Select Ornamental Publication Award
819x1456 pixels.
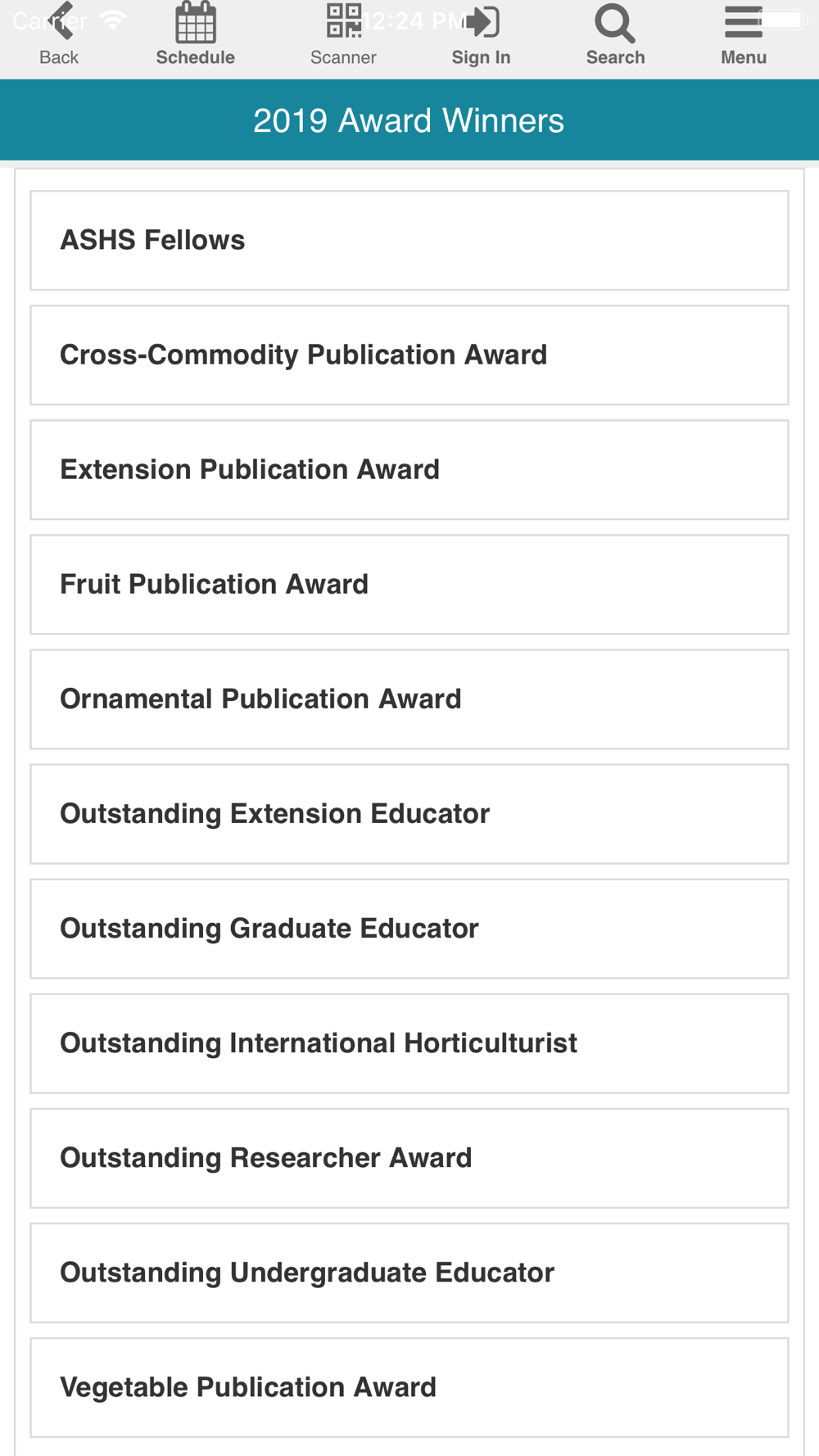tap(409, 699)
